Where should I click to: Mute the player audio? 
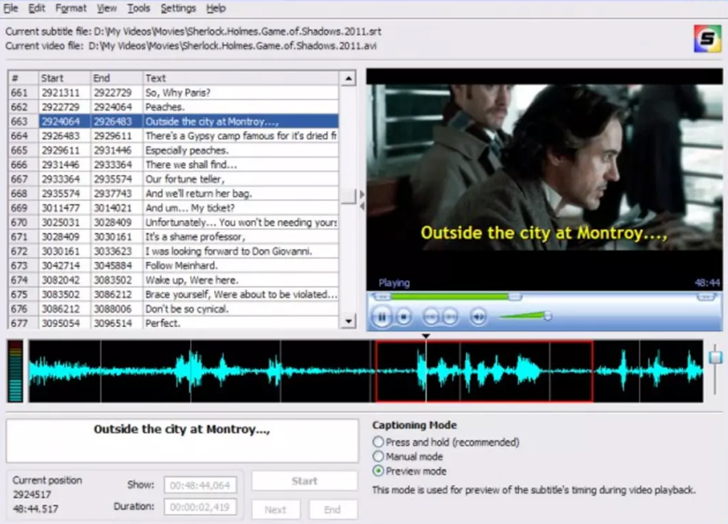pos(478,317)
